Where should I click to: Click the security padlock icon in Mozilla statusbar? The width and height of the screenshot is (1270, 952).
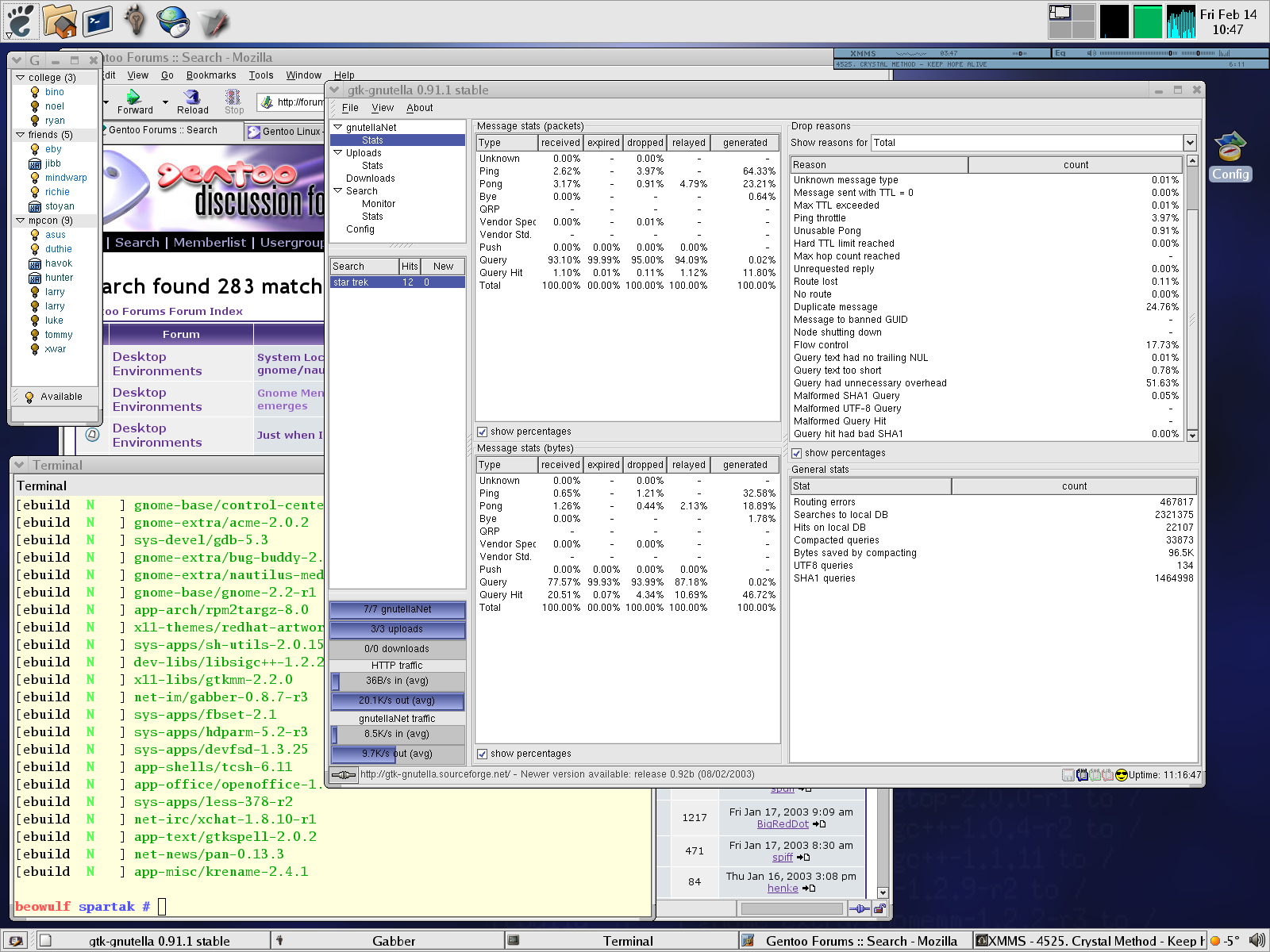pos(879,908)
